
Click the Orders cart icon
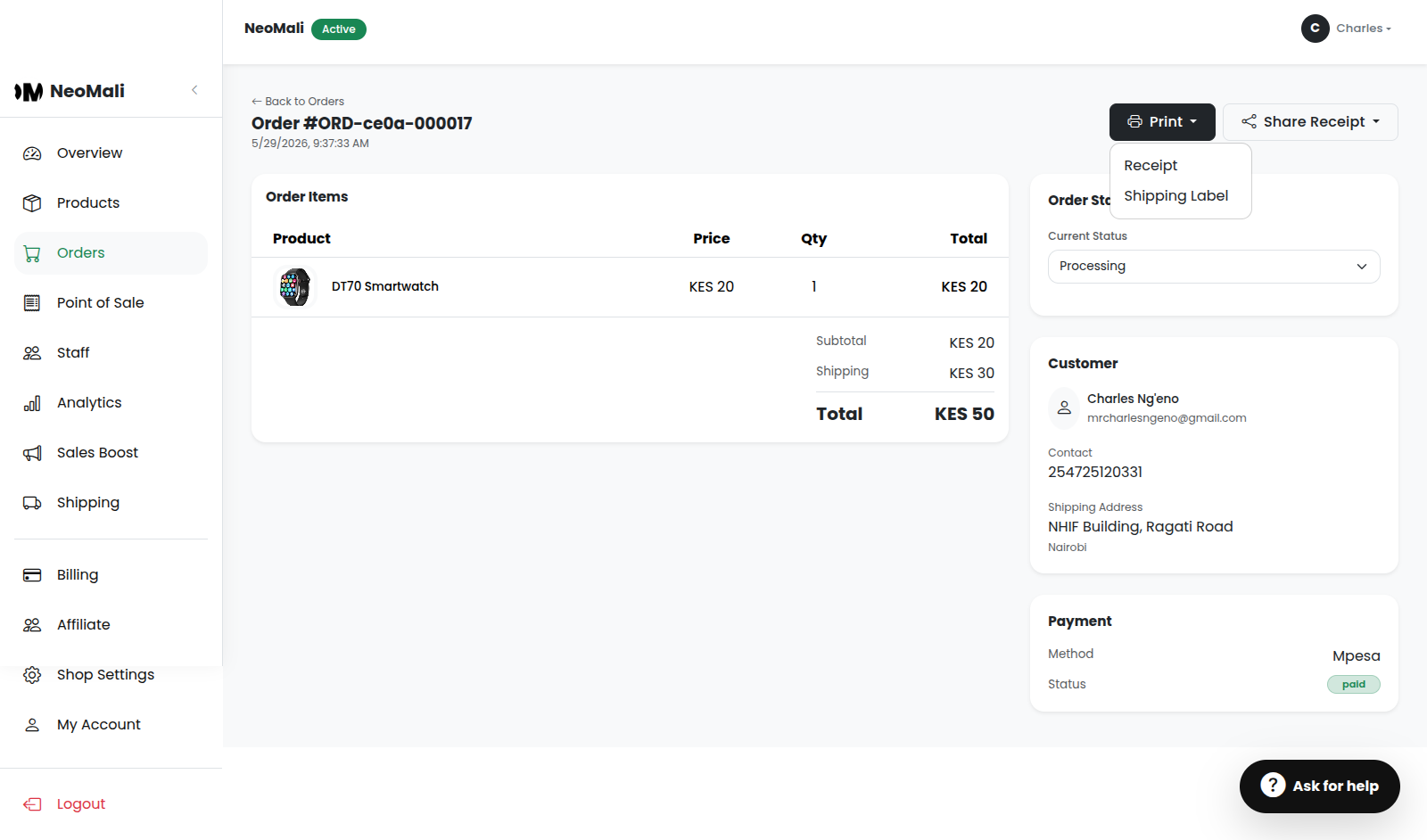pos(32,253)
